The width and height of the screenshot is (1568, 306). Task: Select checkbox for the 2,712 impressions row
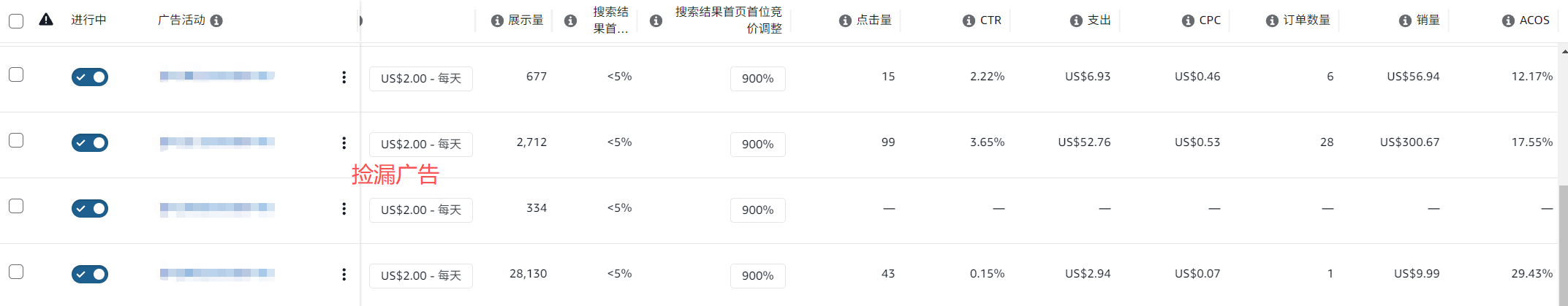[x=16, y=140]
